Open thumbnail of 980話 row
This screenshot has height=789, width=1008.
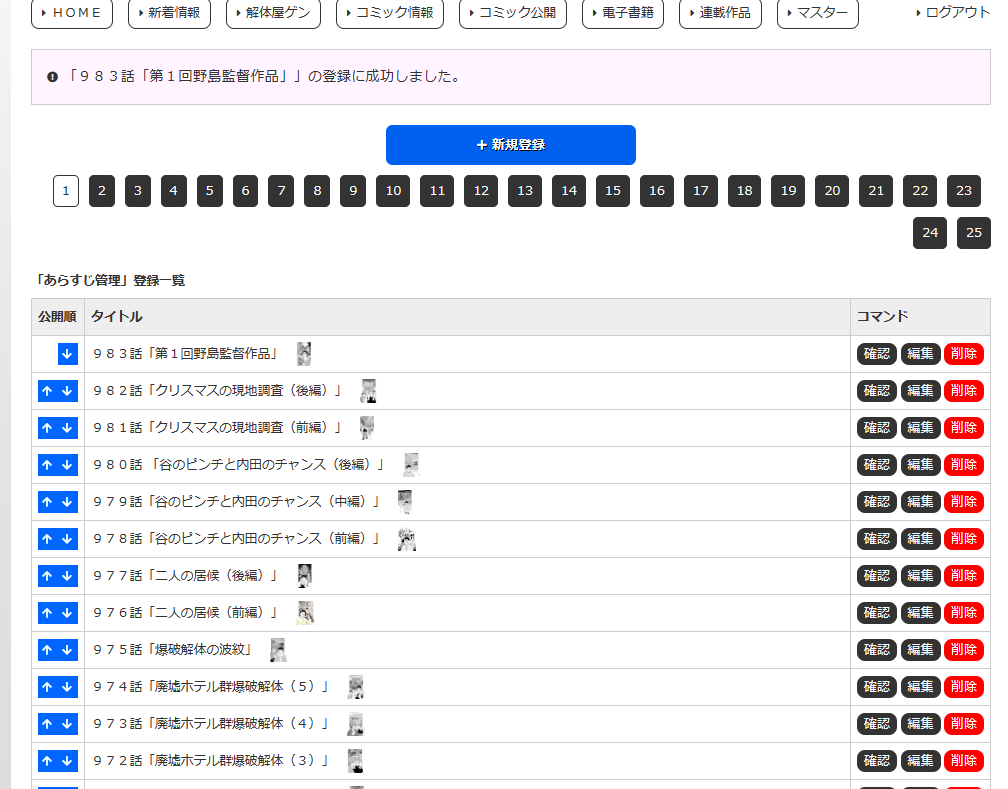(411, 465)
